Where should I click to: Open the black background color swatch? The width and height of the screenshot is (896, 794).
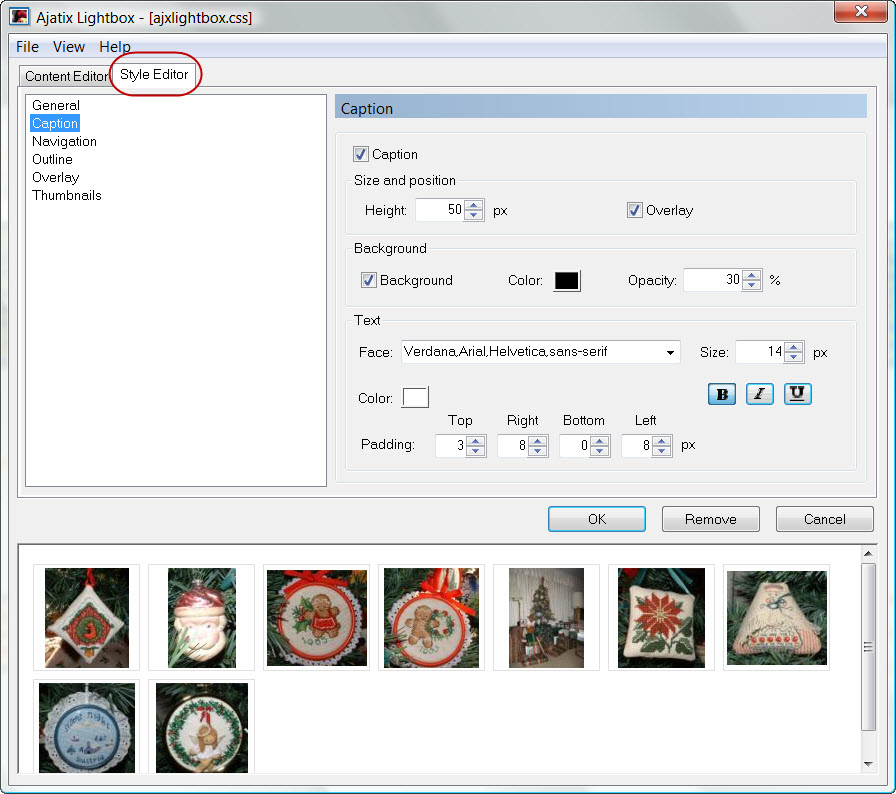point(567,280)
